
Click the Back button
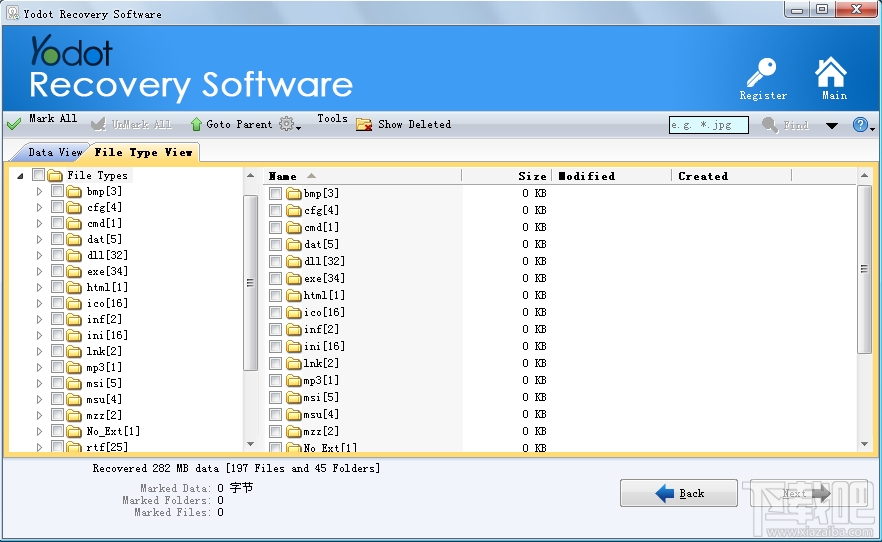pyautogui.click(x=679, y=493)
